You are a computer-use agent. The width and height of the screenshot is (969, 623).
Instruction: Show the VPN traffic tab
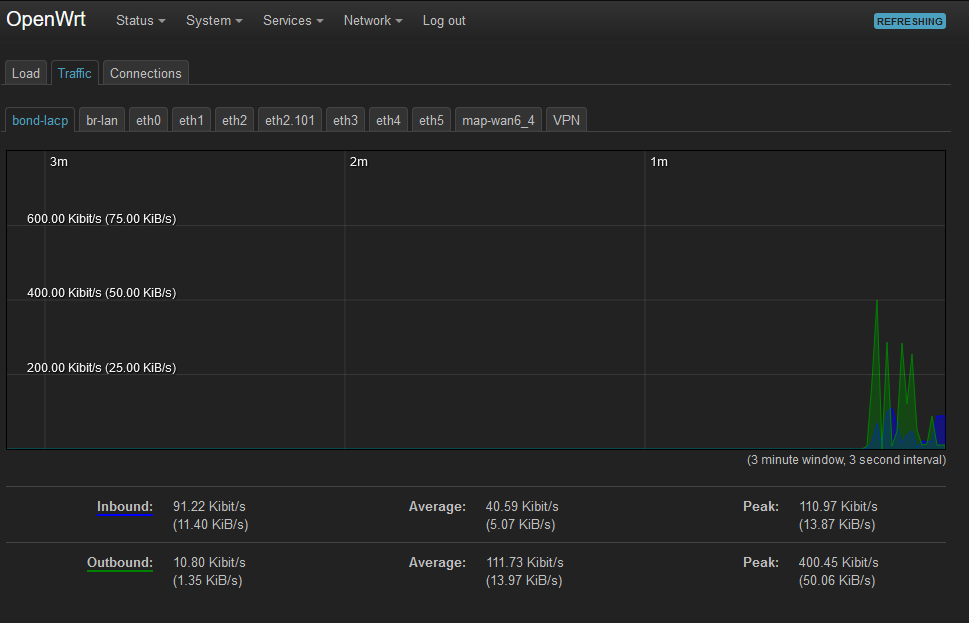[x=566, y=120]
